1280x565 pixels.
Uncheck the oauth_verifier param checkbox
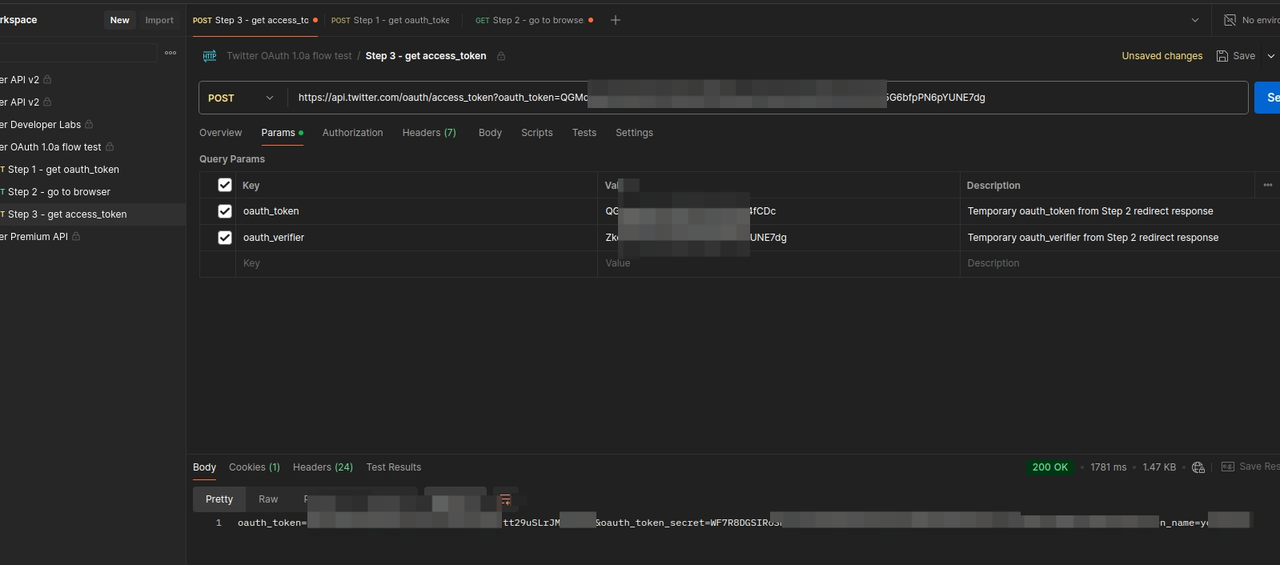tap(225, 237)
